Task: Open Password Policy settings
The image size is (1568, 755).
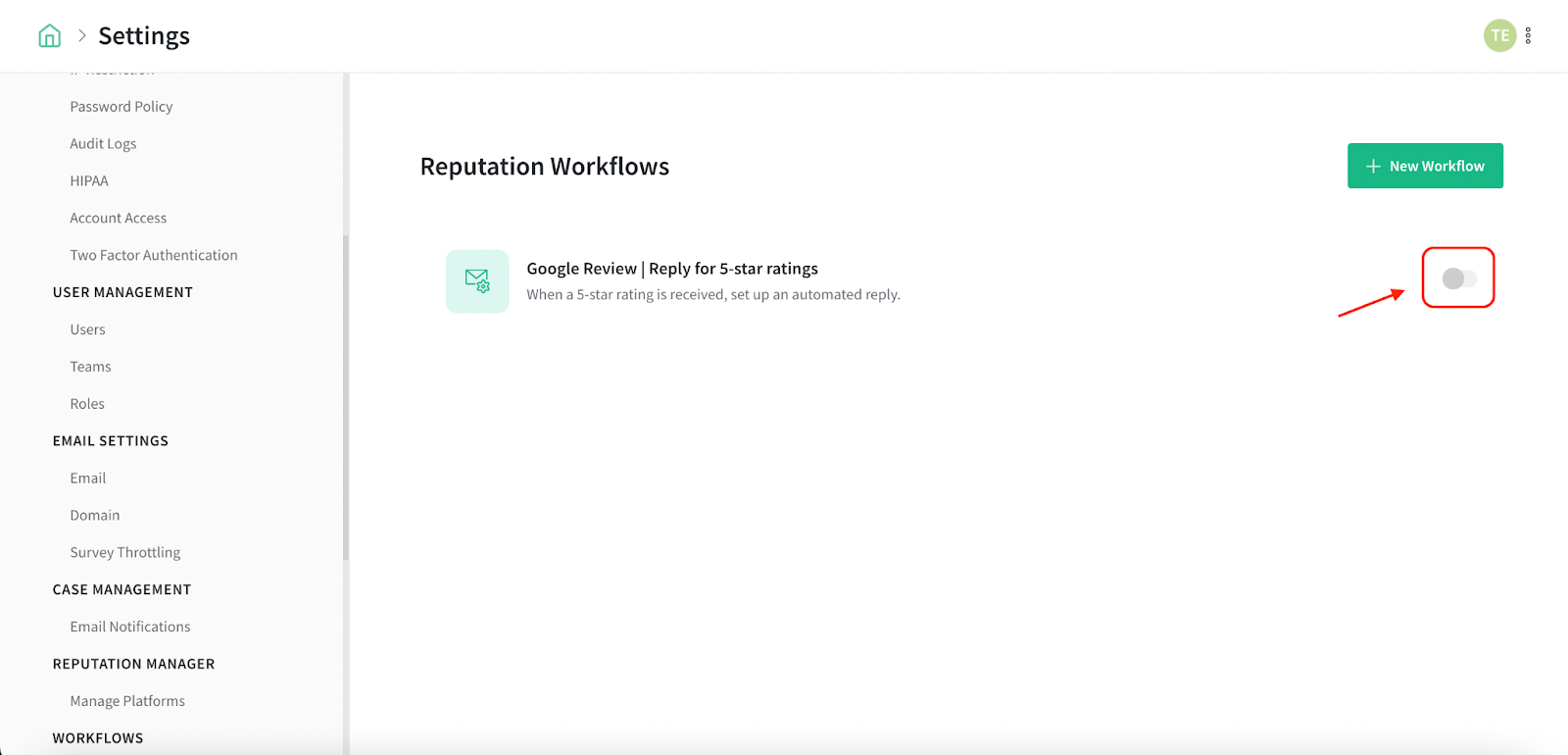Action: (x=122, y=107)
